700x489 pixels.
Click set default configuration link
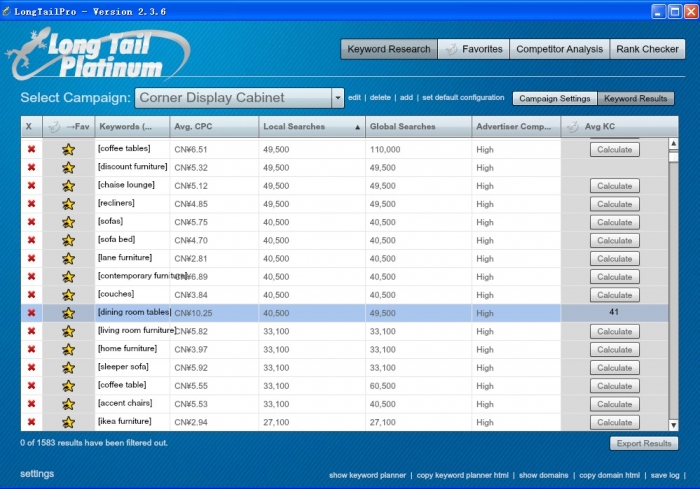tap(463, 97)
